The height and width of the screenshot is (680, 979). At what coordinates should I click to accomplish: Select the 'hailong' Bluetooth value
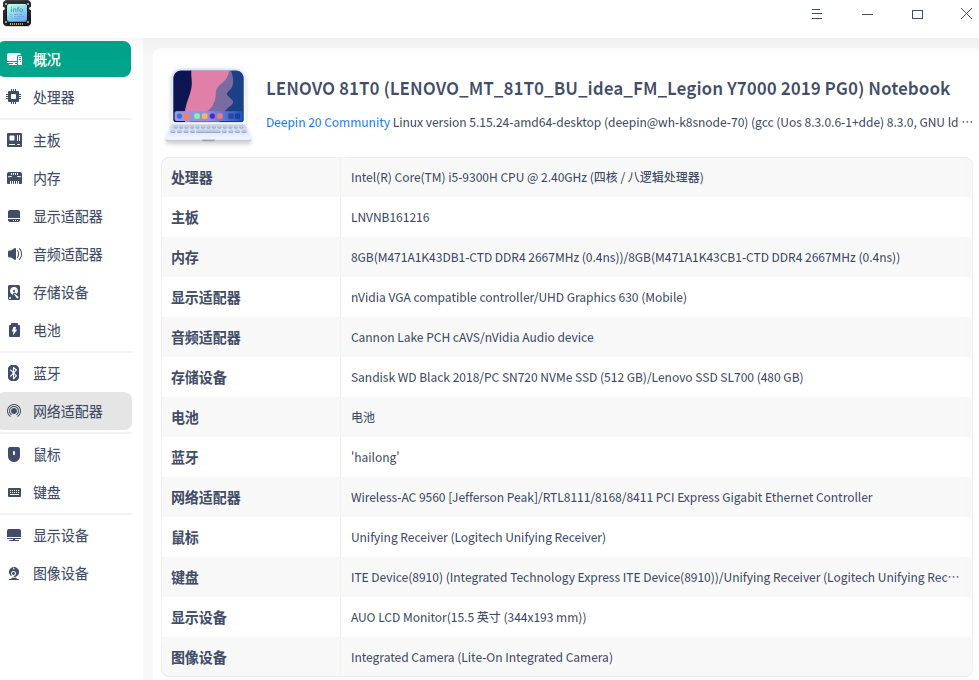coord(375,457)
